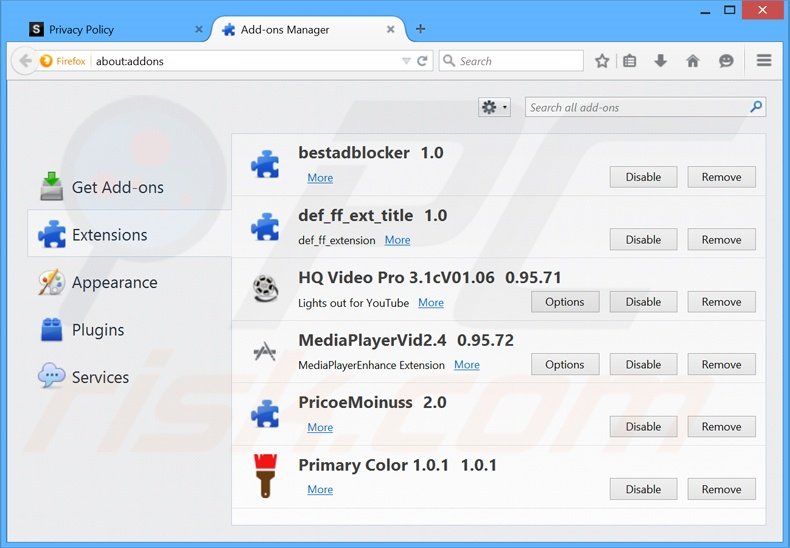
Task: Click the magnifier in Search all add-ons
Action: pos(756,107)
